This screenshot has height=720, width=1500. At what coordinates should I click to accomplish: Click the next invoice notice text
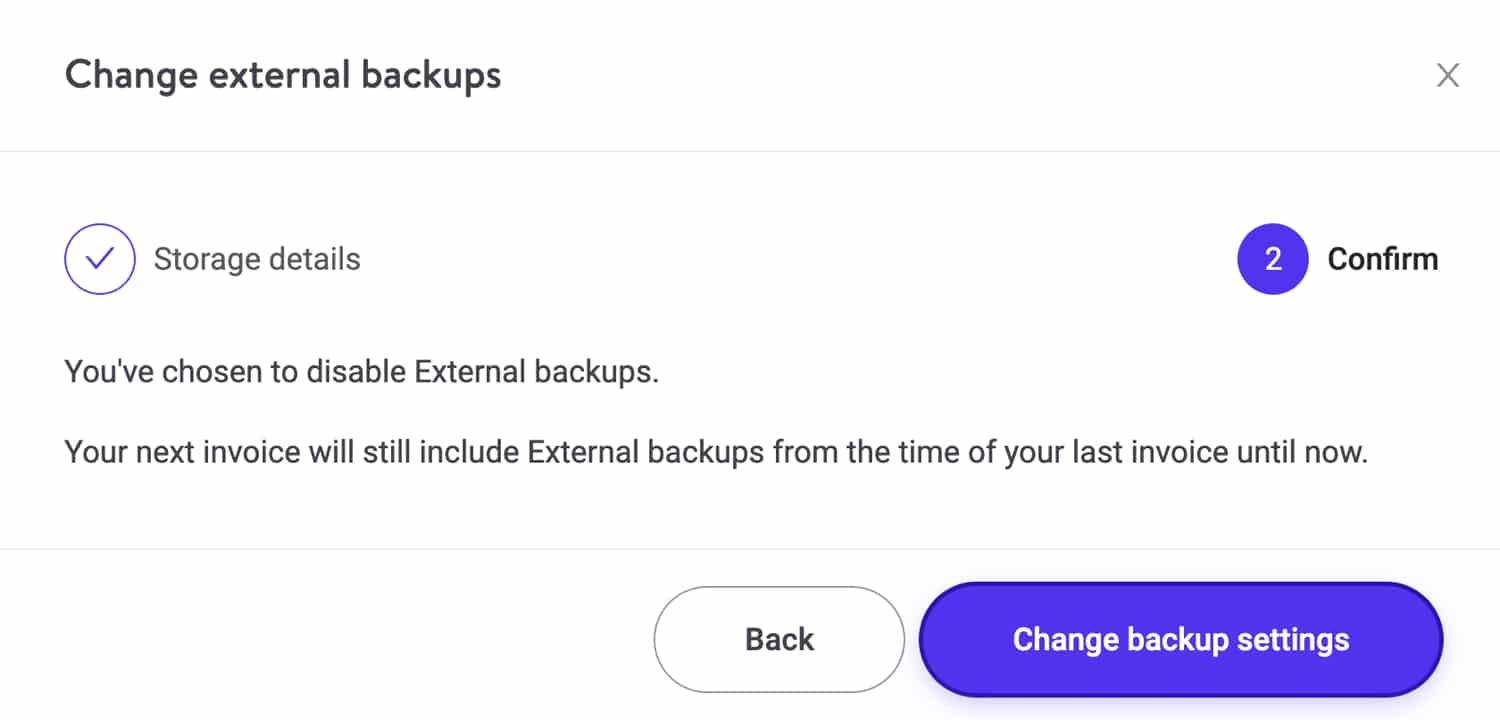point(715,452)
